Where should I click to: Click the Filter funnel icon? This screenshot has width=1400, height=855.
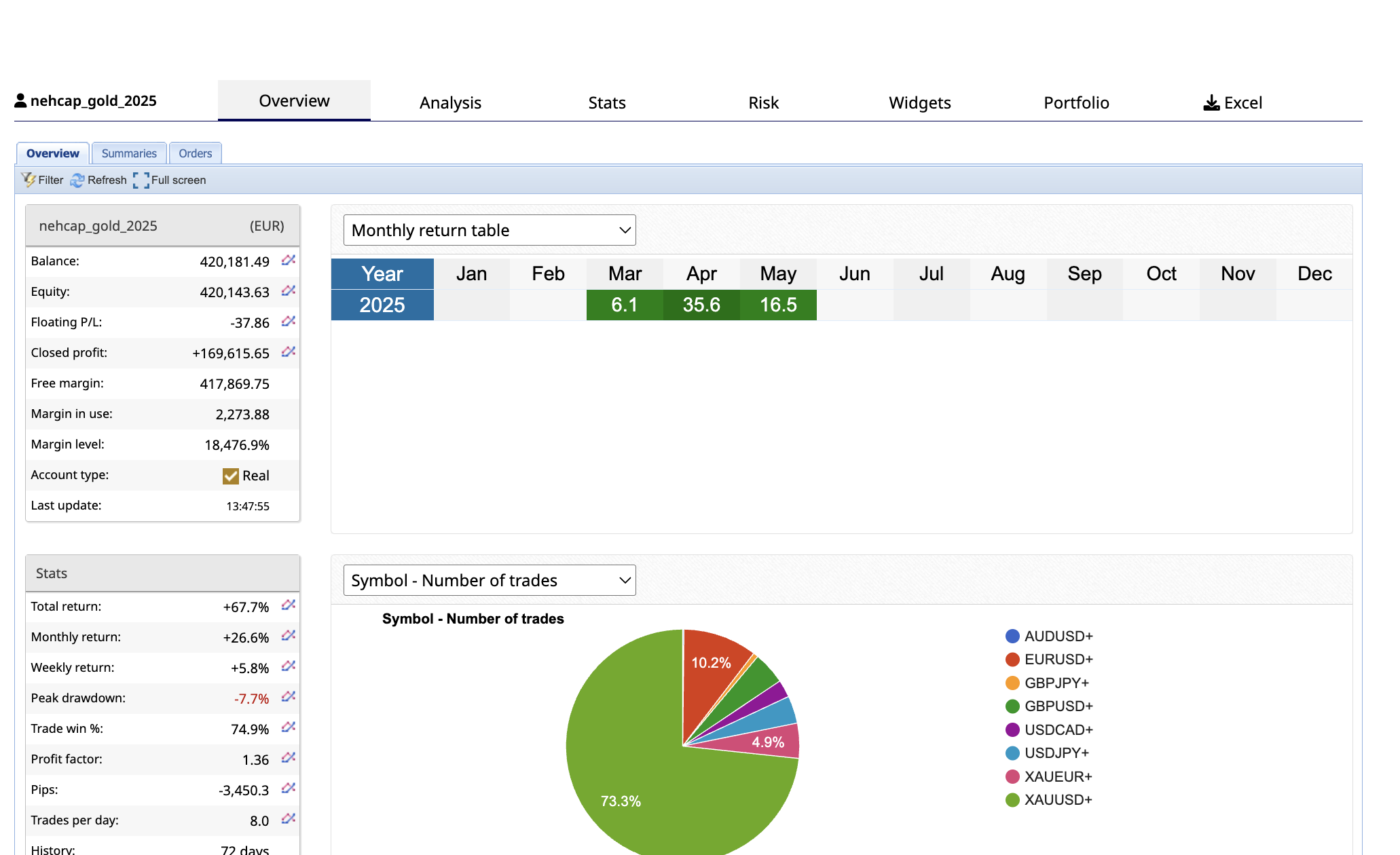[x=29, y=180]
